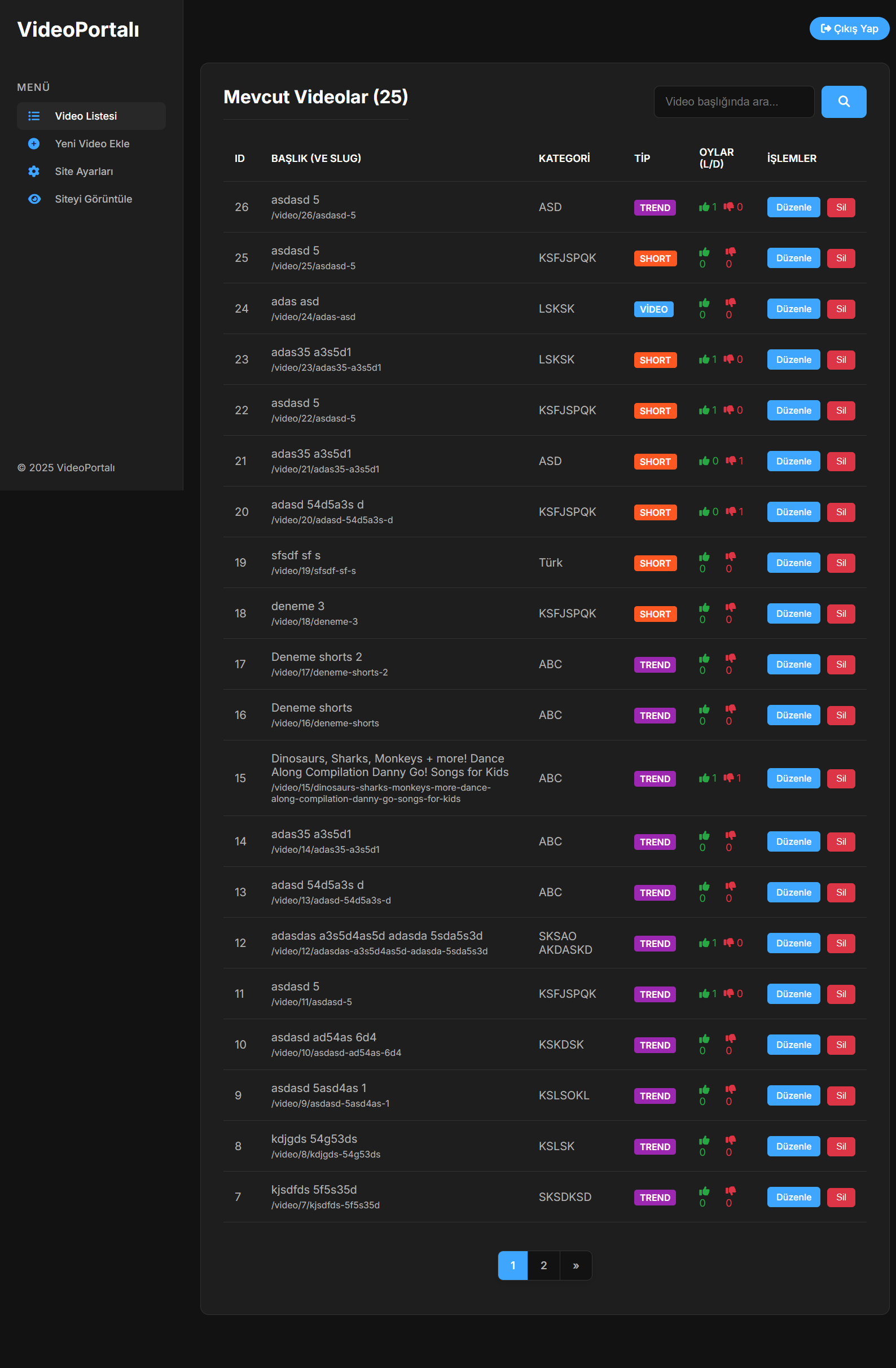Click thumbs-up icon on video 21 row
The height and width of the screenshot is (1368, 896).
coord(704,461)
